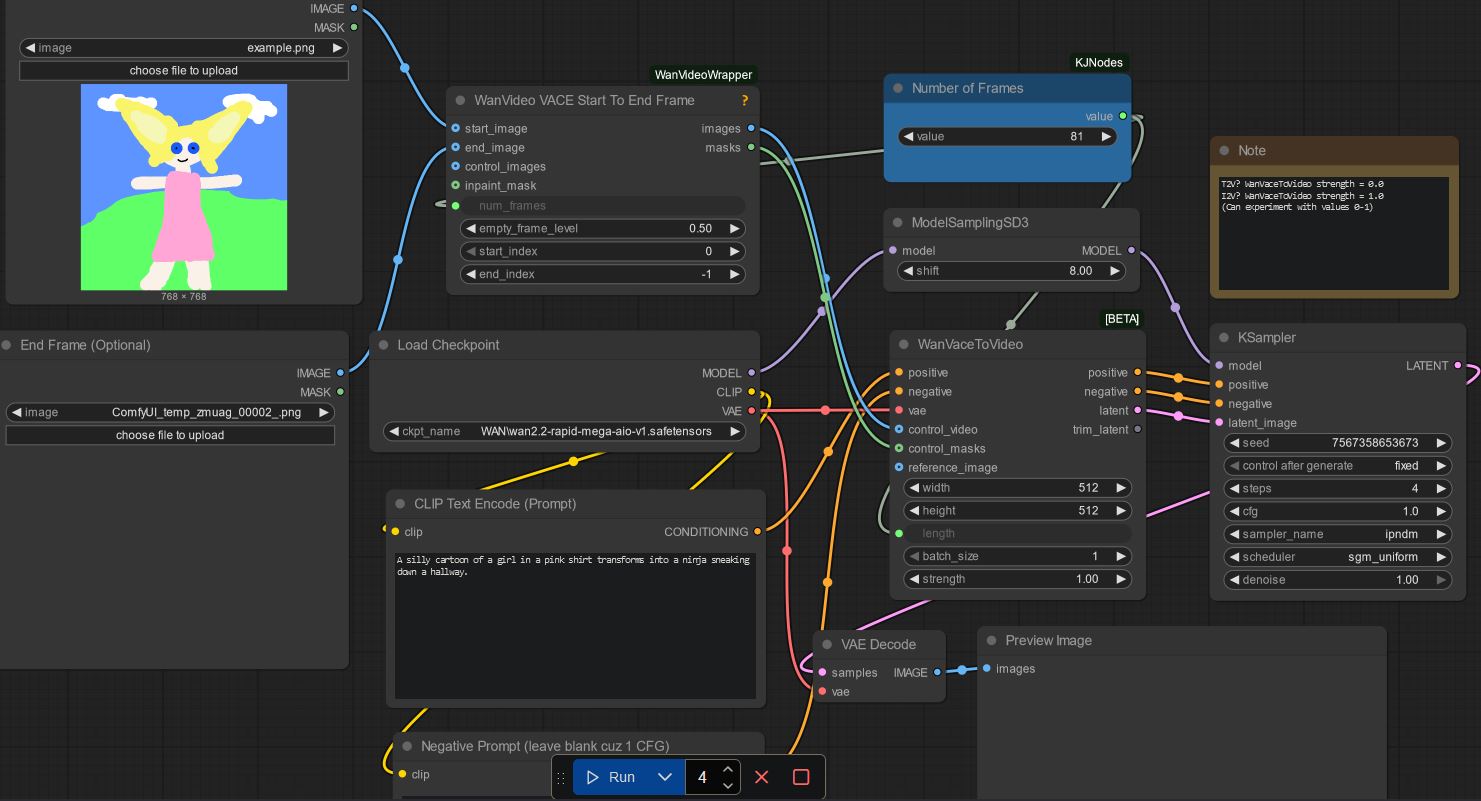This screenshot has width=1481, height=801.
Task: Open the sampler_name ipndm dropdown
Action: 1338,534
